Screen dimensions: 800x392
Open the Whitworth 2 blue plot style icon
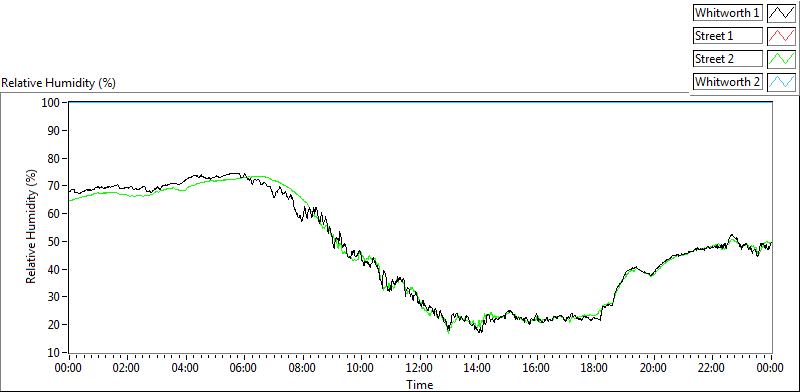click(x=781, y=81)
